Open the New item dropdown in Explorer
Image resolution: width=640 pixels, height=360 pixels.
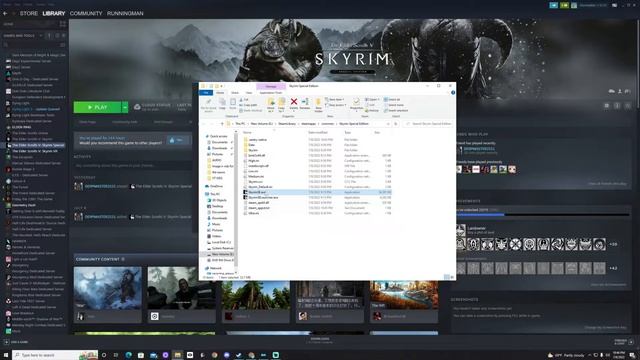point(335,100)
